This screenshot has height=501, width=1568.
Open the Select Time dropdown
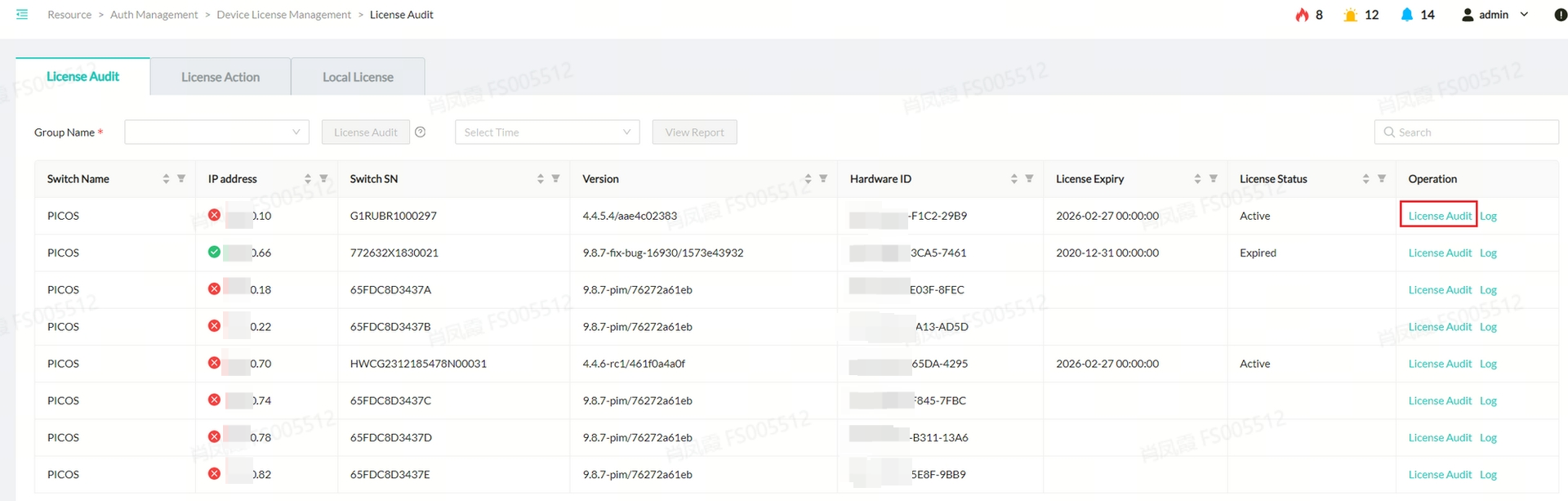(546, 132)
